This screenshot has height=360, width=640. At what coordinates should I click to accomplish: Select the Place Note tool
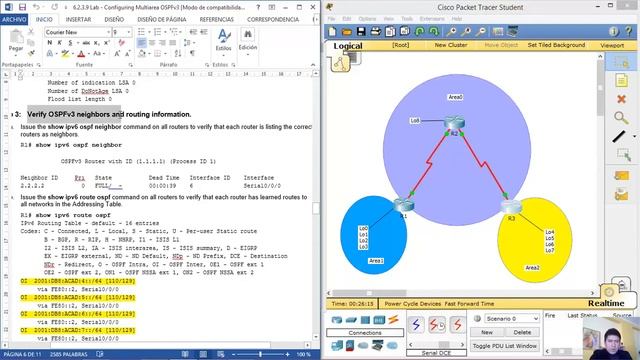[621, 80]
